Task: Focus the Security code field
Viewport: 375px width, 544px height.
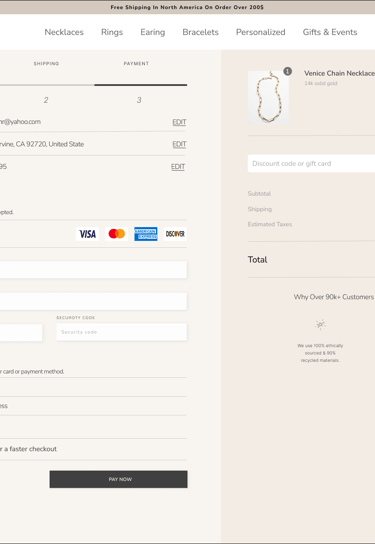Action: pos(121,332)
